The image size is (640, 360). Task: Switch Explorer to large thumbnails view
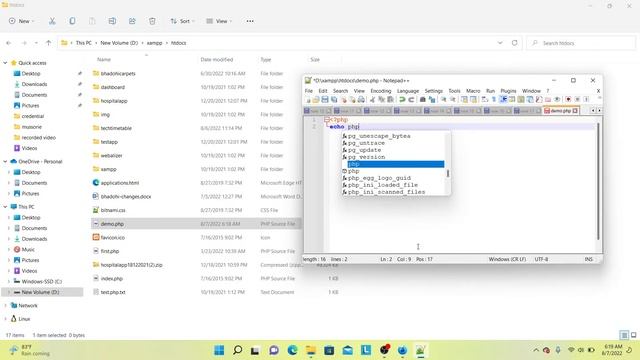[x=633, y=335]
